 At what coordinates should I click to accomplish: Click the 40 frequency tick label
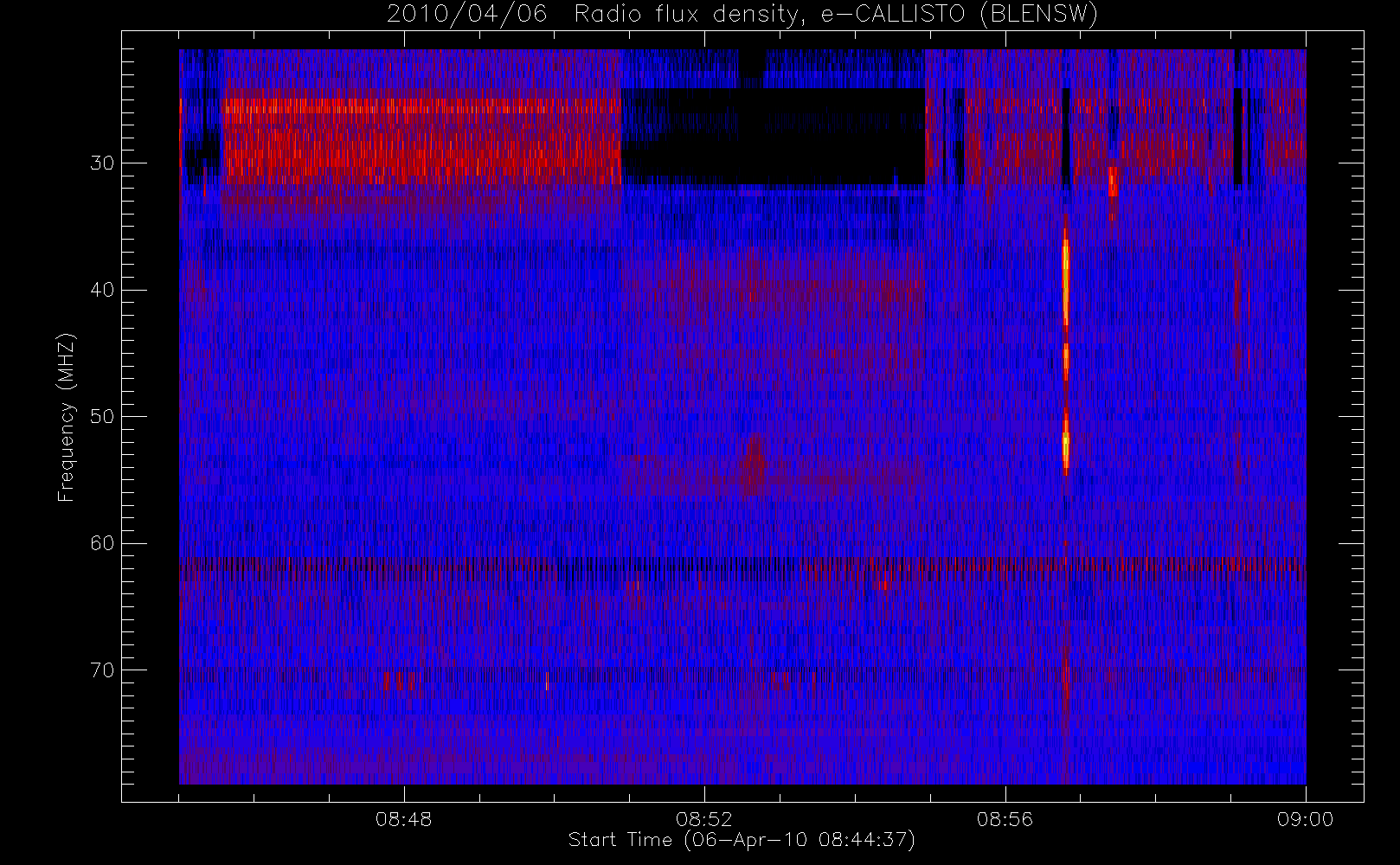point(102,290)
